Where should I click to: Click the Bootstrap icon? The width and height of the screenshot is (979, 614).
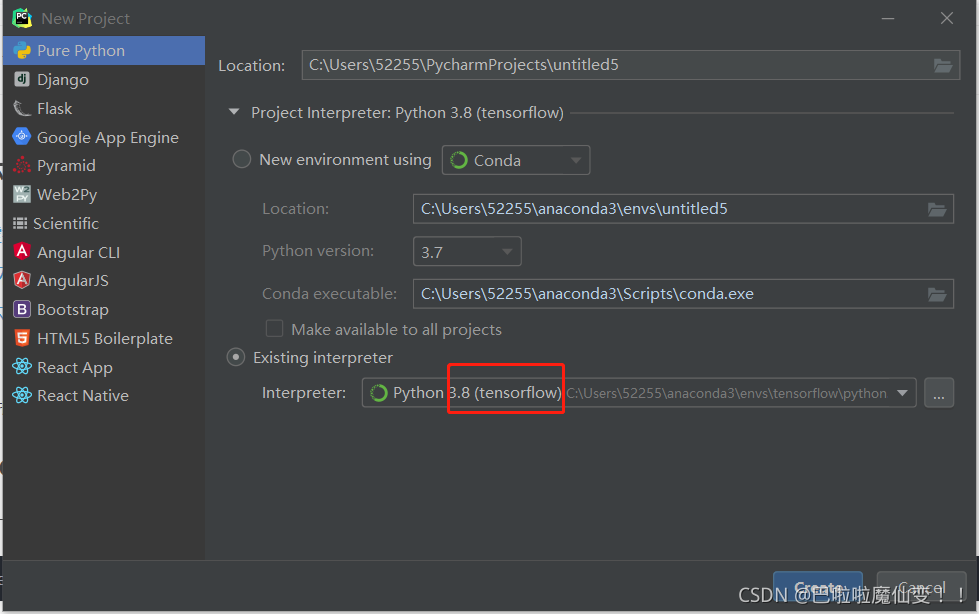point(22,309)
